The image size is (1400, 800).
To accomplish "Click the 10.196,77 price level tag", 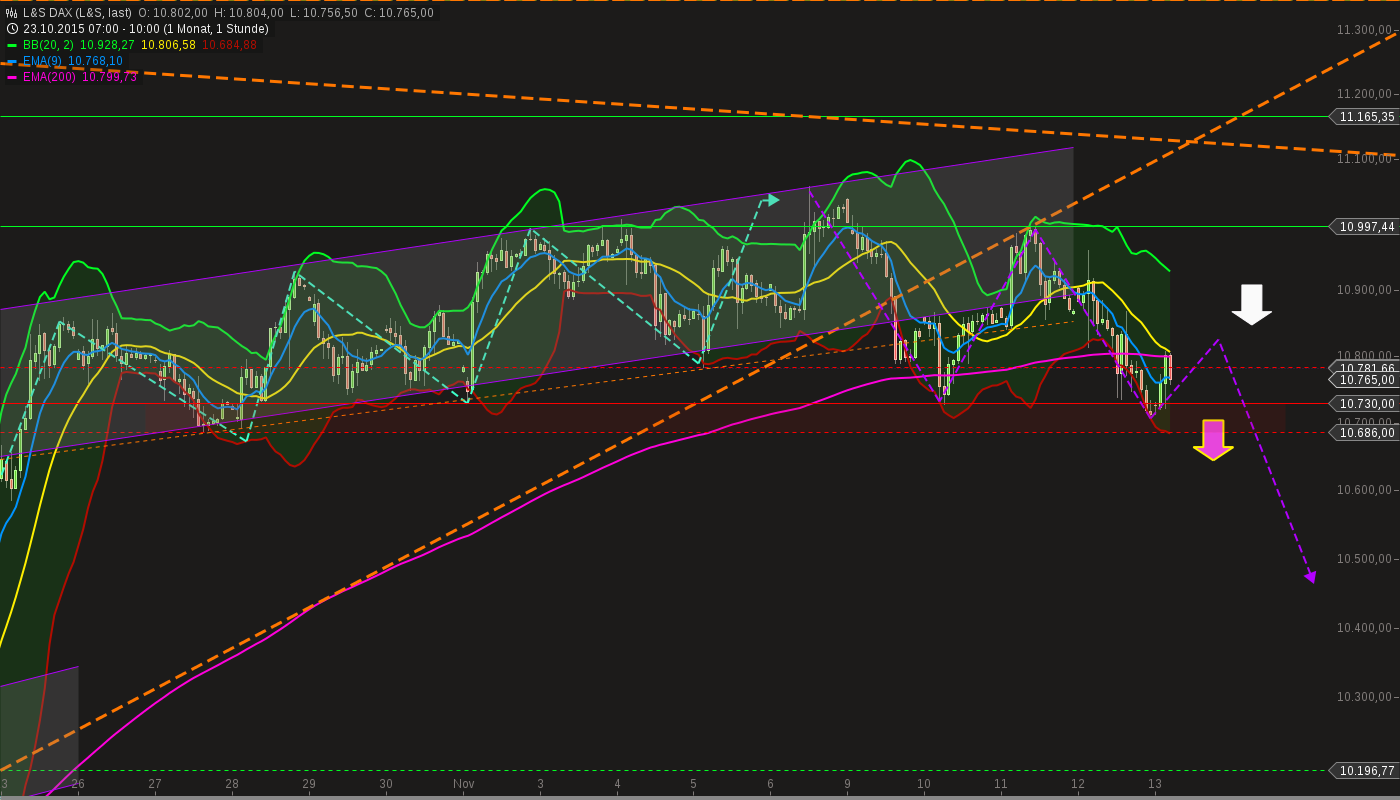I will [1366, 771].
